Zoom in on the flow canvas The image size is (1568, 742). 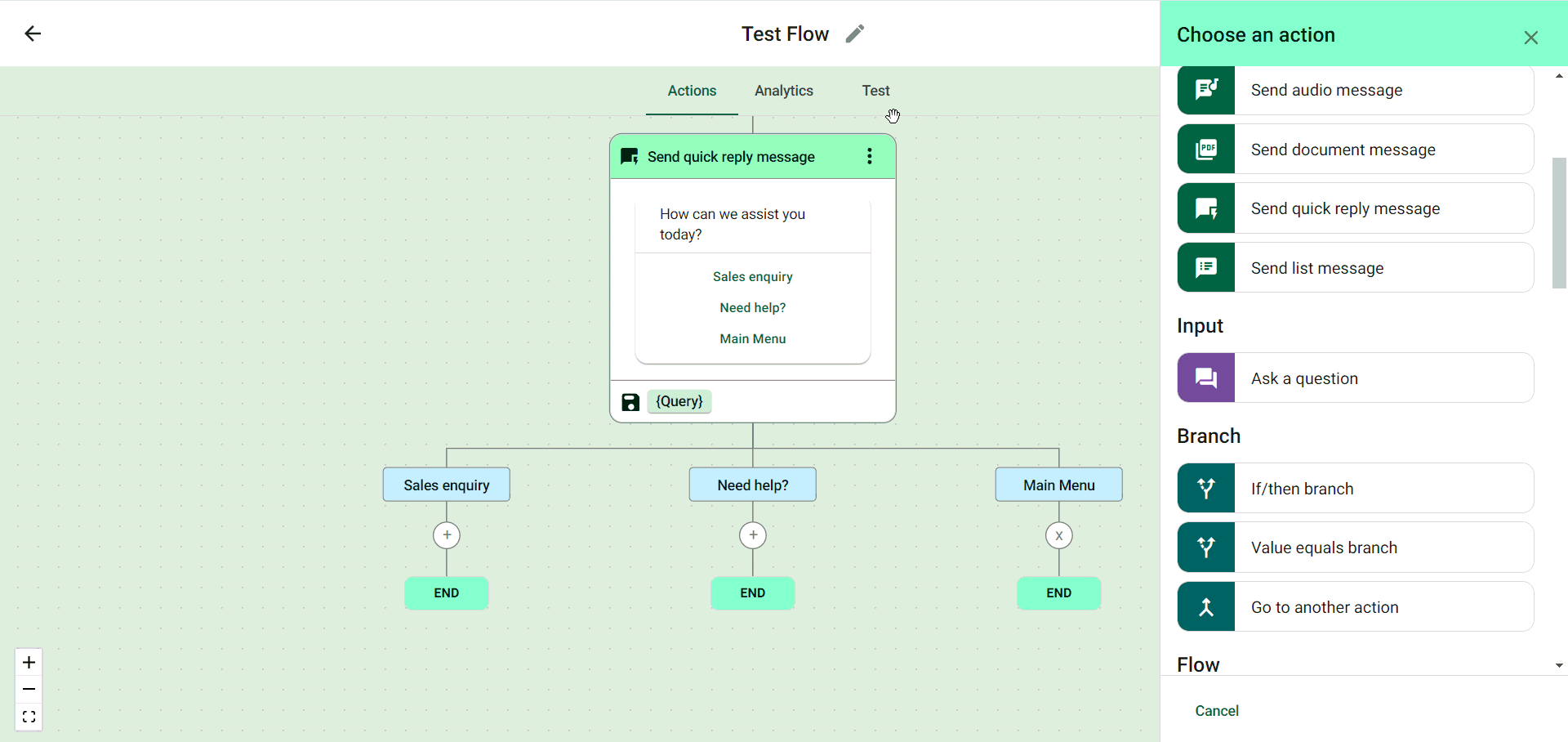point(29,662)
